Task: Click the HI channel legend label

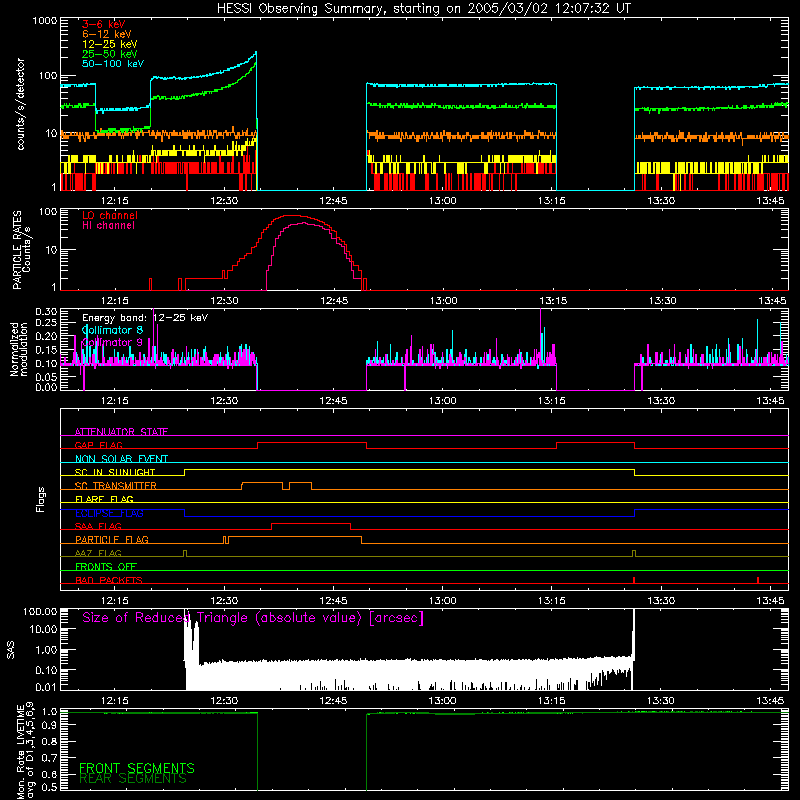Action: [x=108, y=225]
